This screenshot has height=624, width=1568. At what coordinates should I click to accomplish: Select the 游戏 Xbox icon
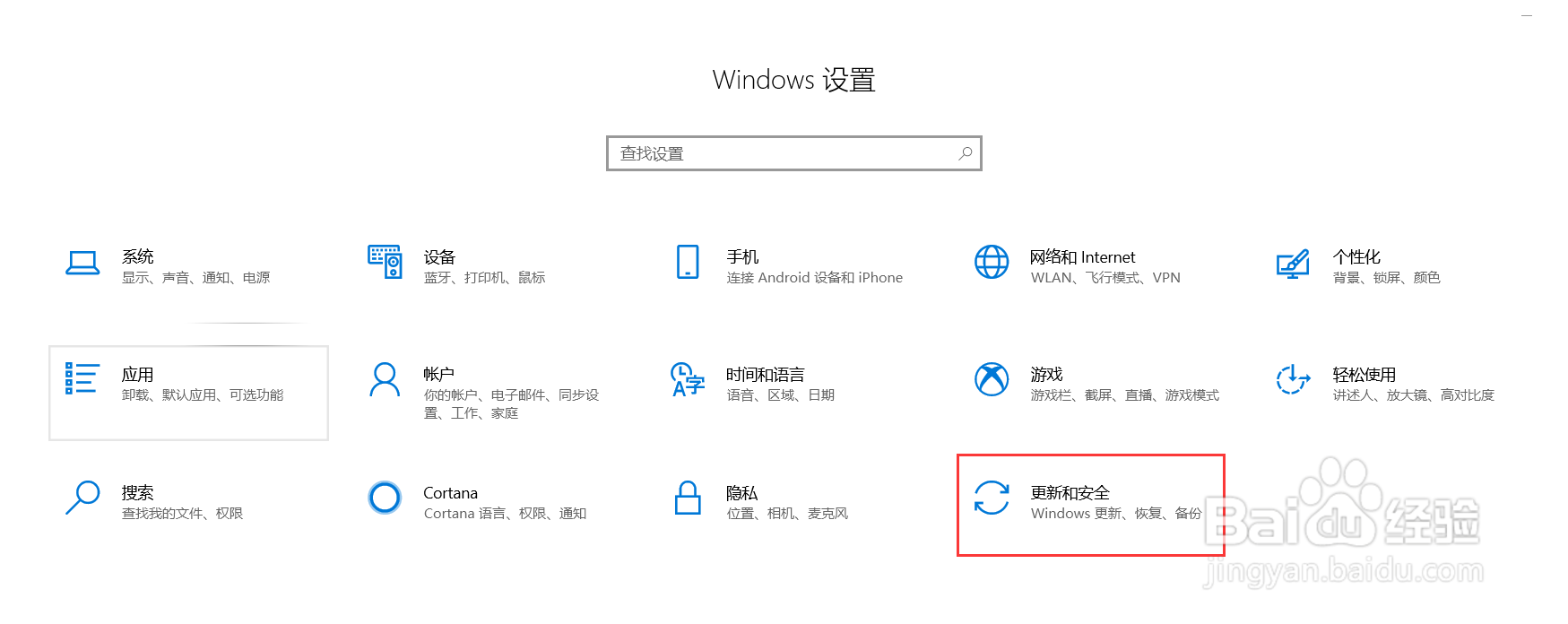tap(992, 379)
